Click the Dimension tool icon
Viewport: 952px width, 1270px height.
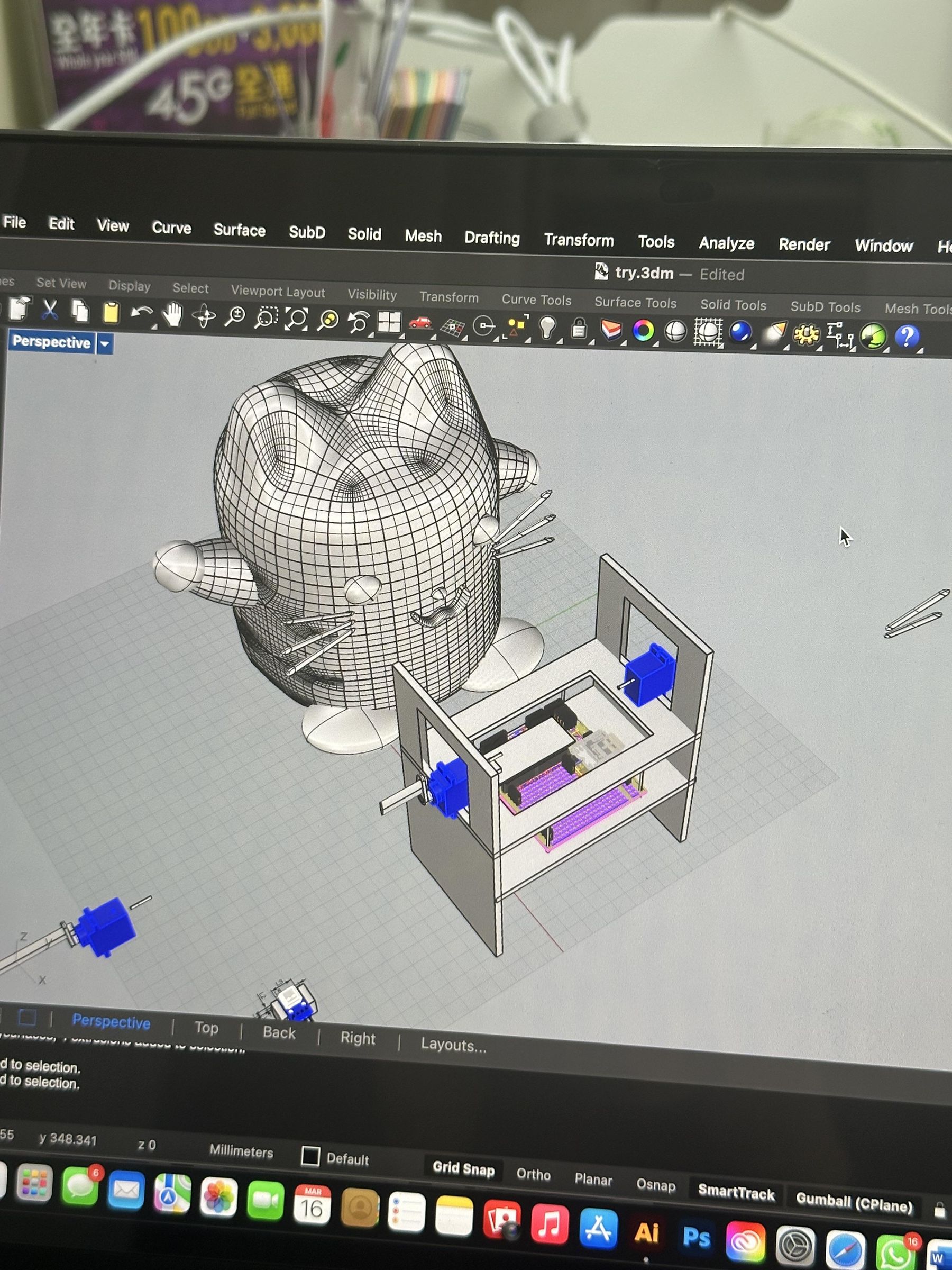click(840, 336)
